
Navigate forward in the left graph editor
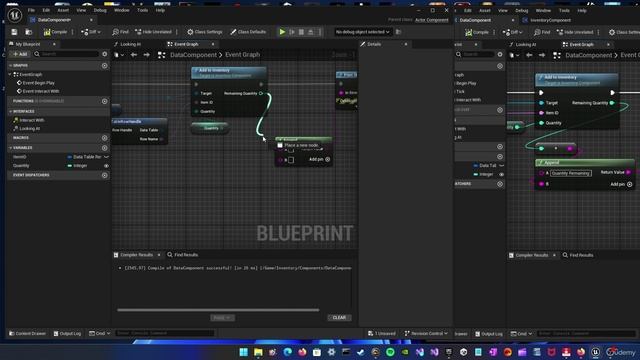(x=146, y=55)
